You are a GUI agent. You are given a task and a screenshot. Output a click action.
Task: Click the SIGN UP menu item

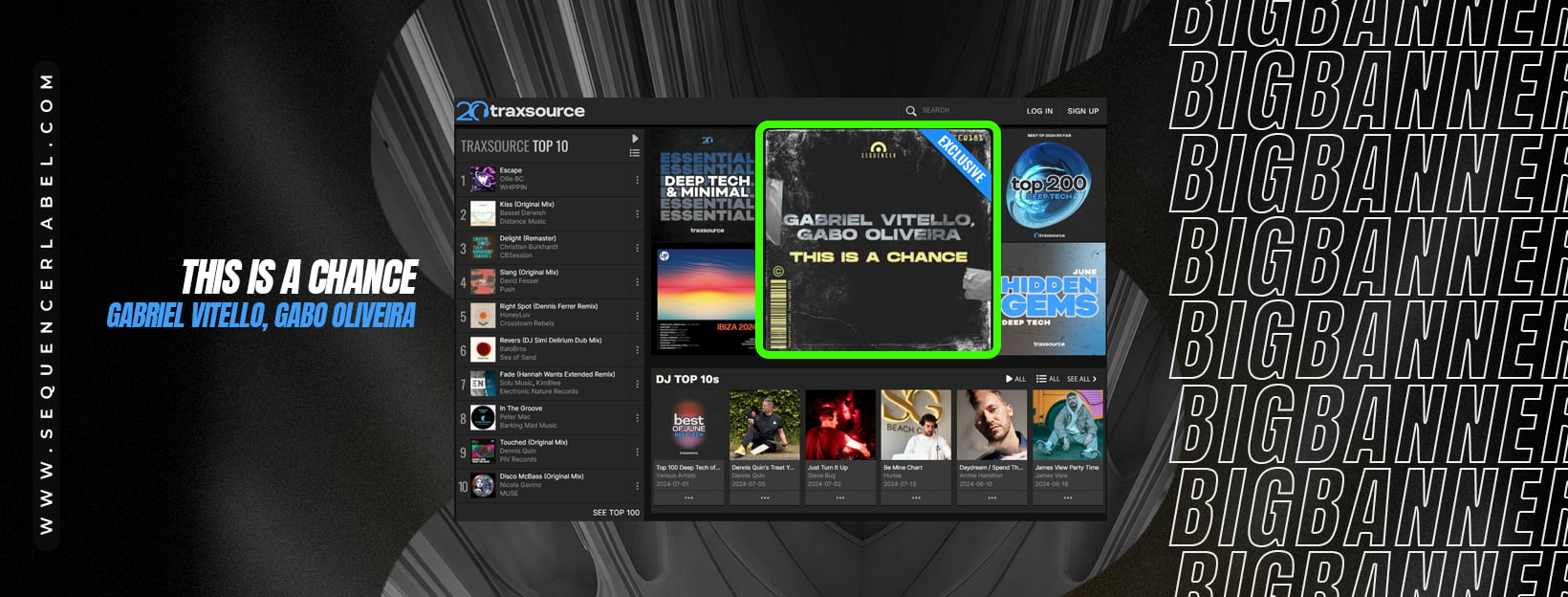1083,111
